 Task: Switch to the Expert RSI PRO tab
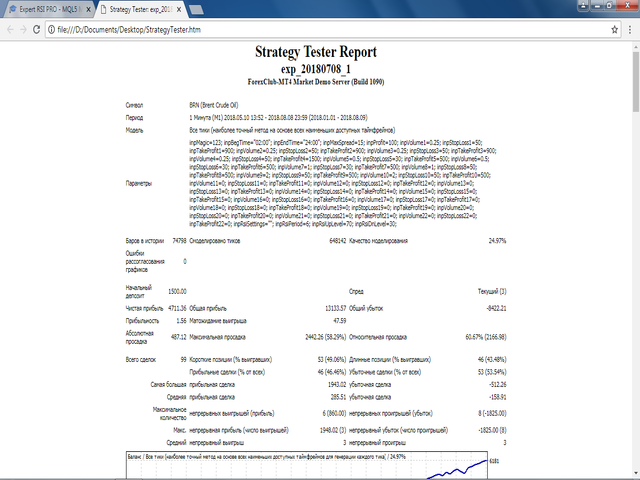coord(50,9)
